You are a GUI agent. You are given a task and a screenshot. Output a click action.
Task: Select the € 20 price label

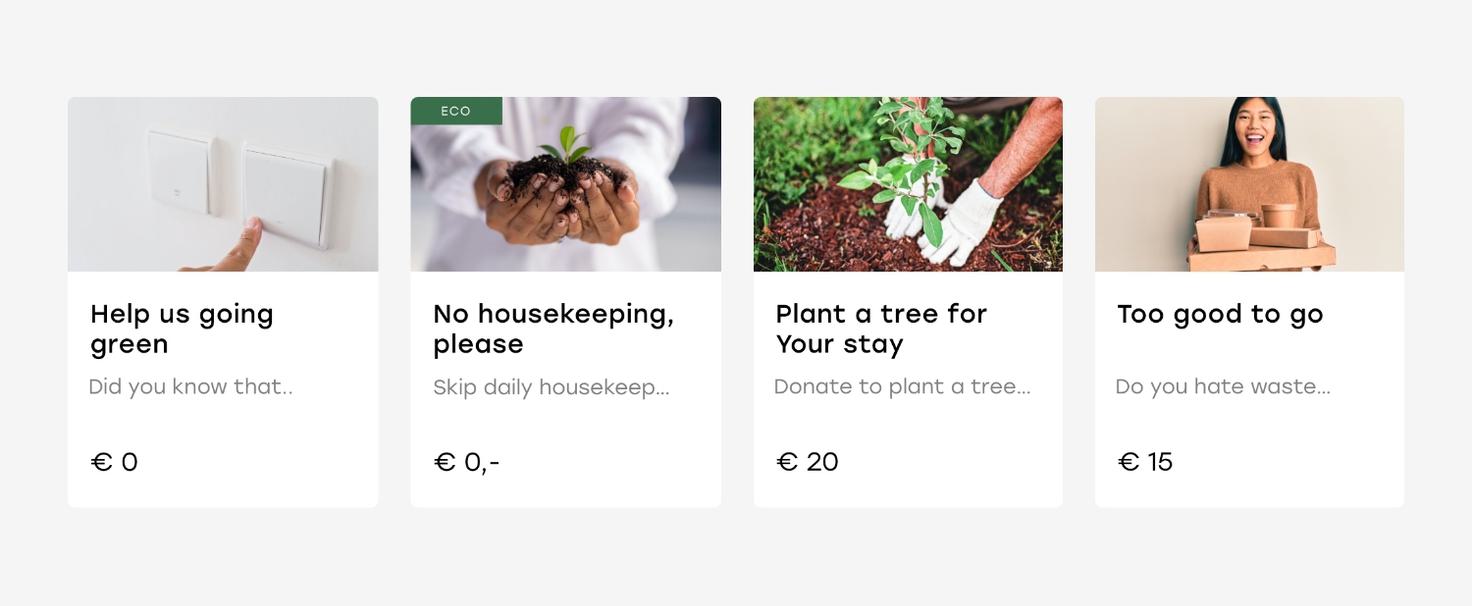click(807, 462)
